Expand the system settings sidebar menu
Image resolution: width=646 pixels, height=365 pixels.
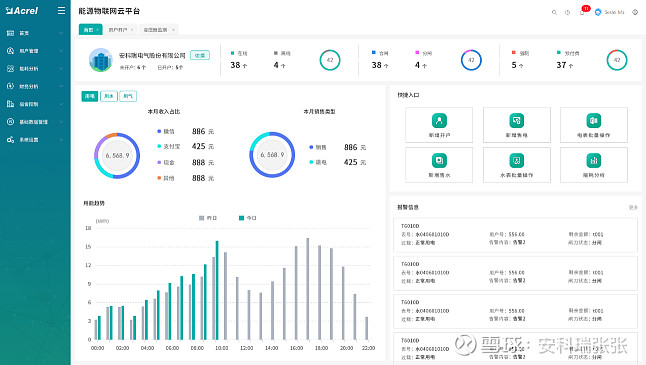click(x=35, y=140)
